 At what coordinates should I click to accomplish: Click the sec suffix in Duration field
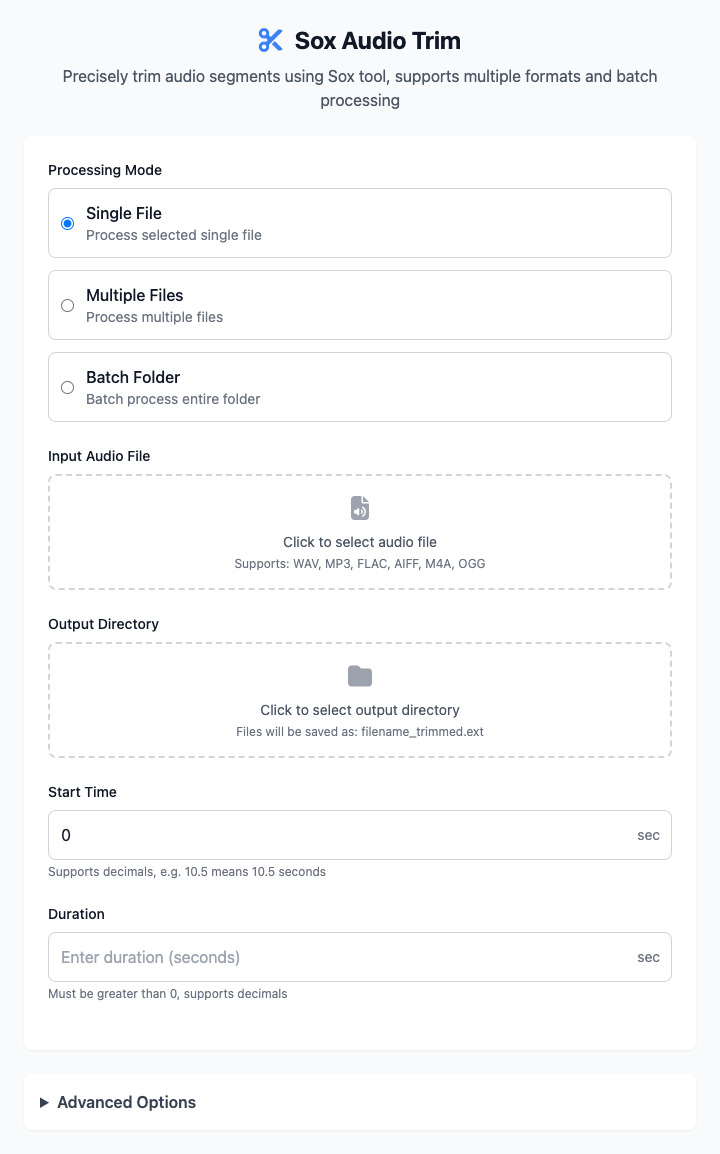[649, 957]
